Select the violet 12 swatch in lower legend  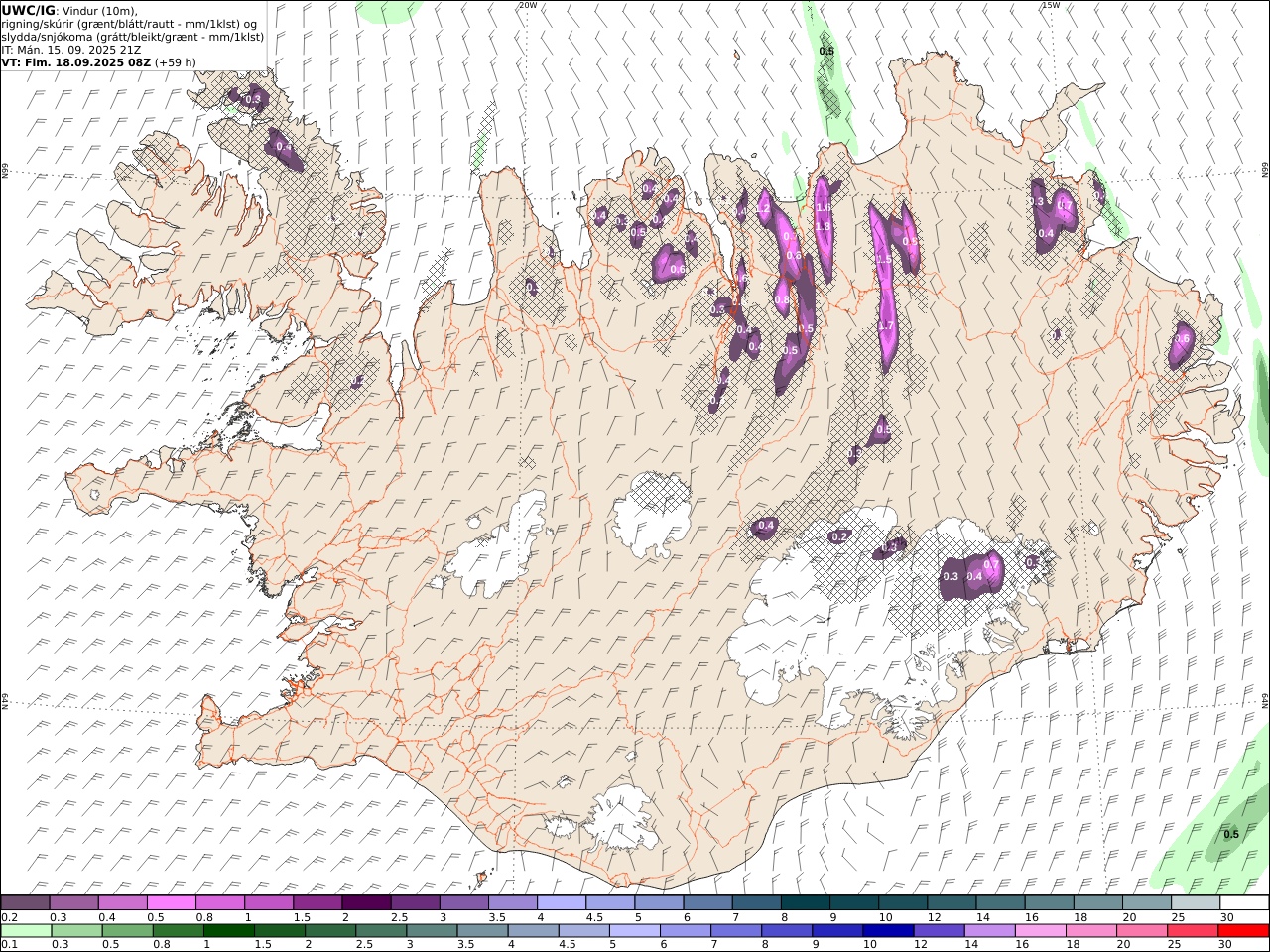(940, 930)
